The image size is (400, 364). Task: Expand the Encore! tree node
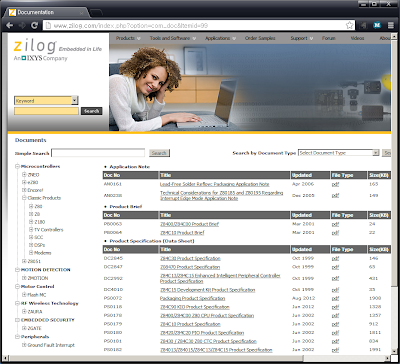[24, 190]
